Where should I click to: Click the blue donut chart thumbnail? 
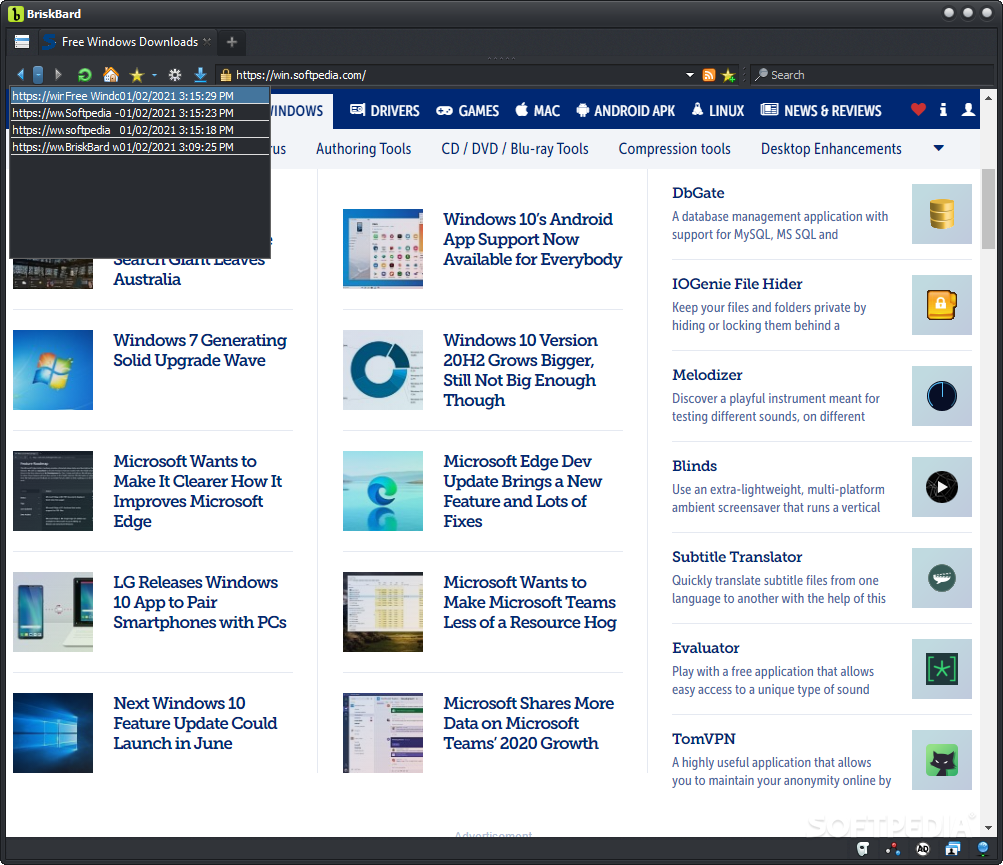[383, 370]
